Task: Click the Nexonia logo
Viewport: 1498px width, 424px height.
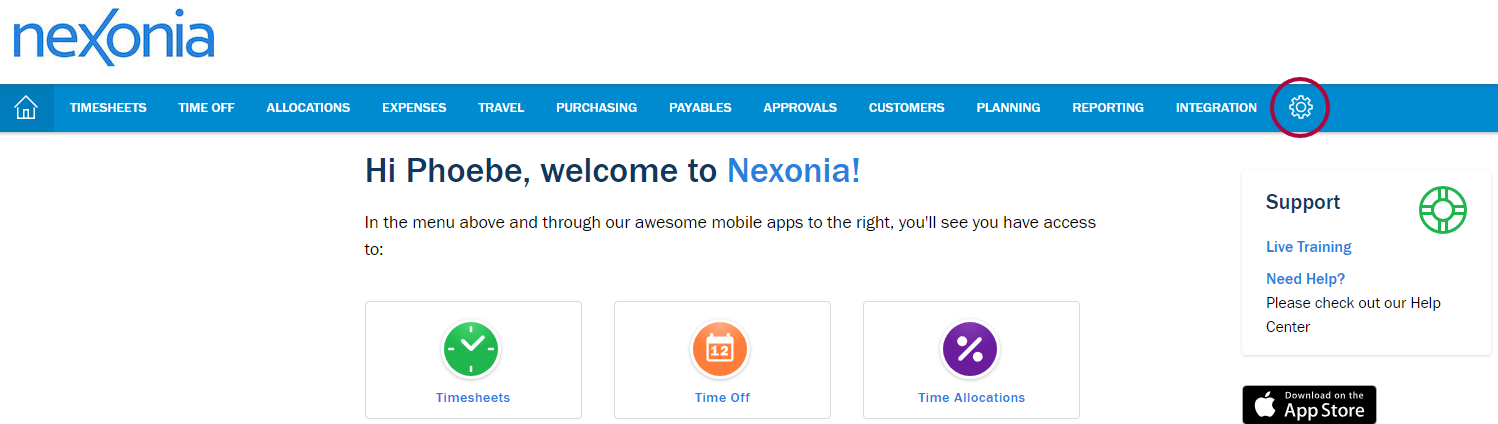Action: pyautogui.click(x=113, y=40)
